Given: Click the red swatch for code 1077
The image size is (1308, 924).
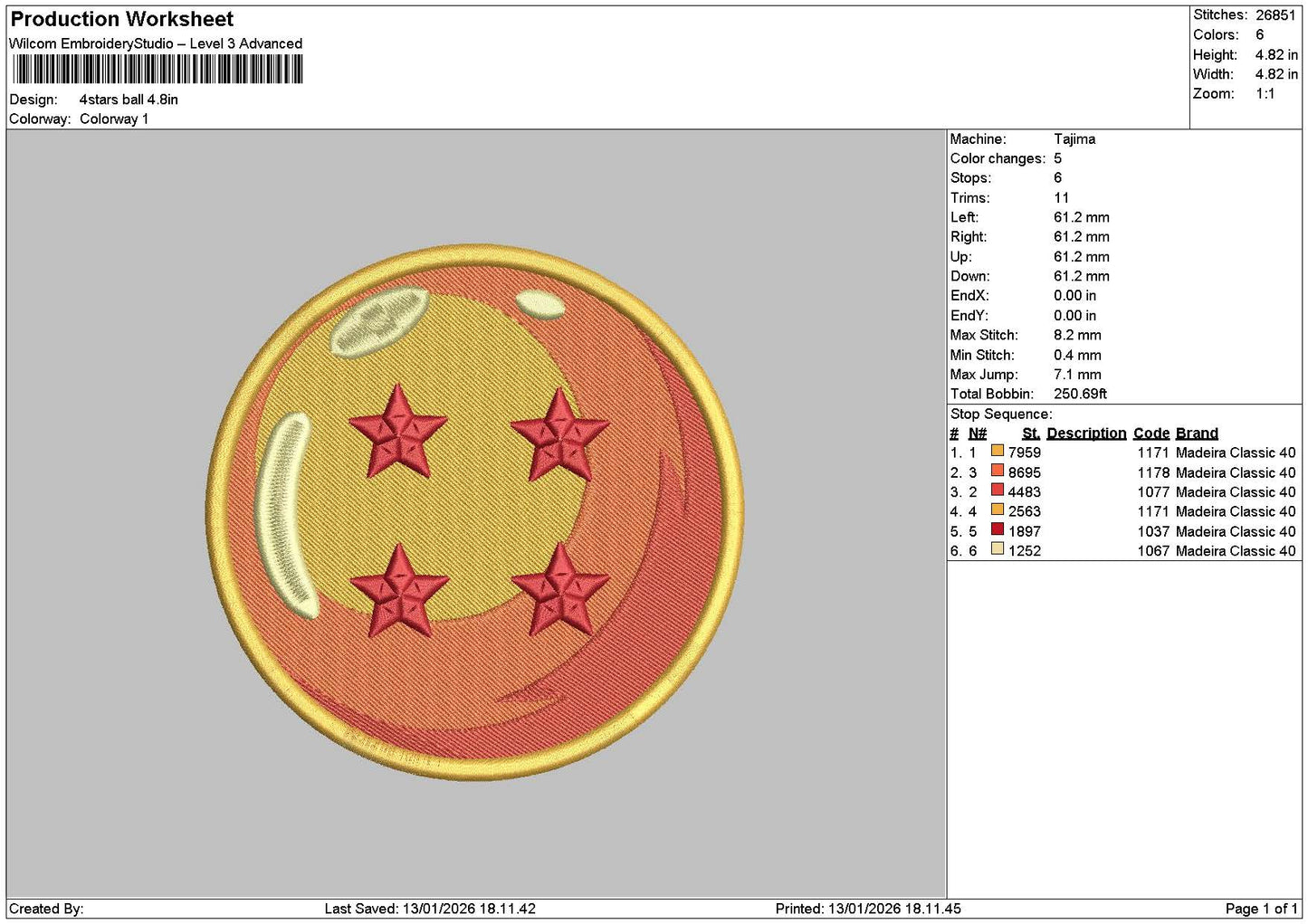Looking at the screenshot, I should coord(997,491).
